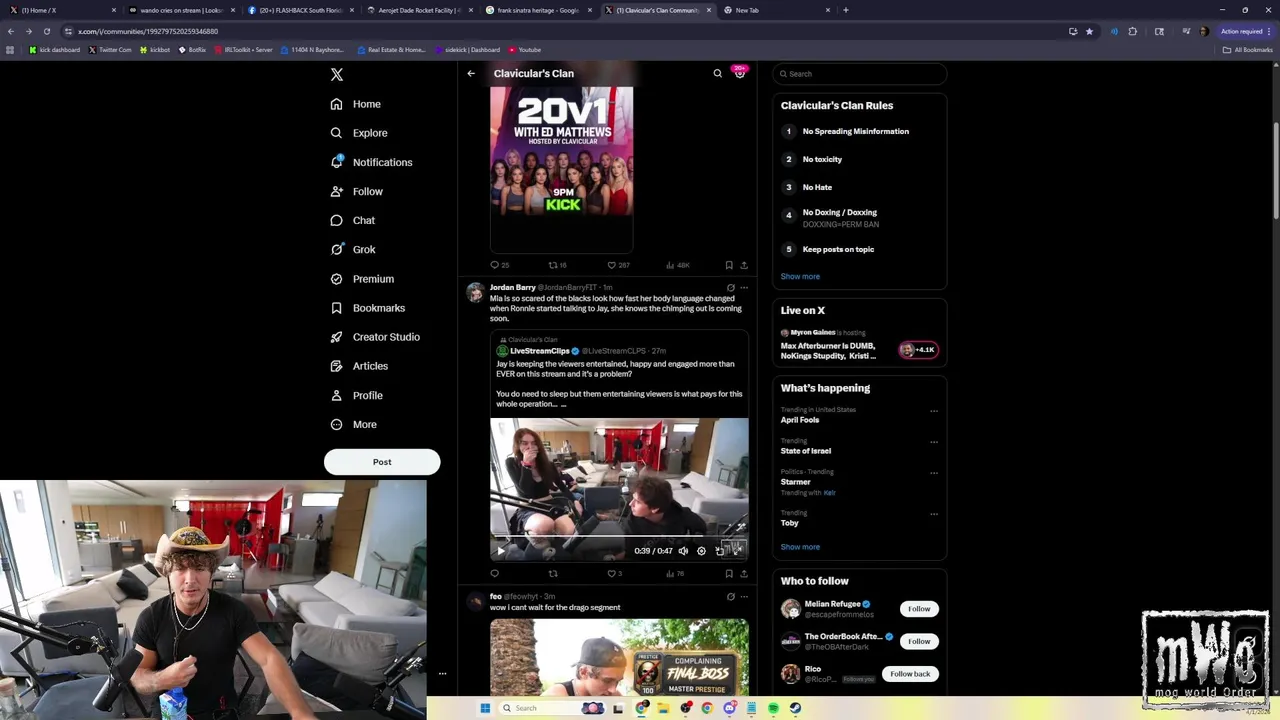
Task: Like Jordan Barry's post with 3 likes
Action: tap(614, 574)
